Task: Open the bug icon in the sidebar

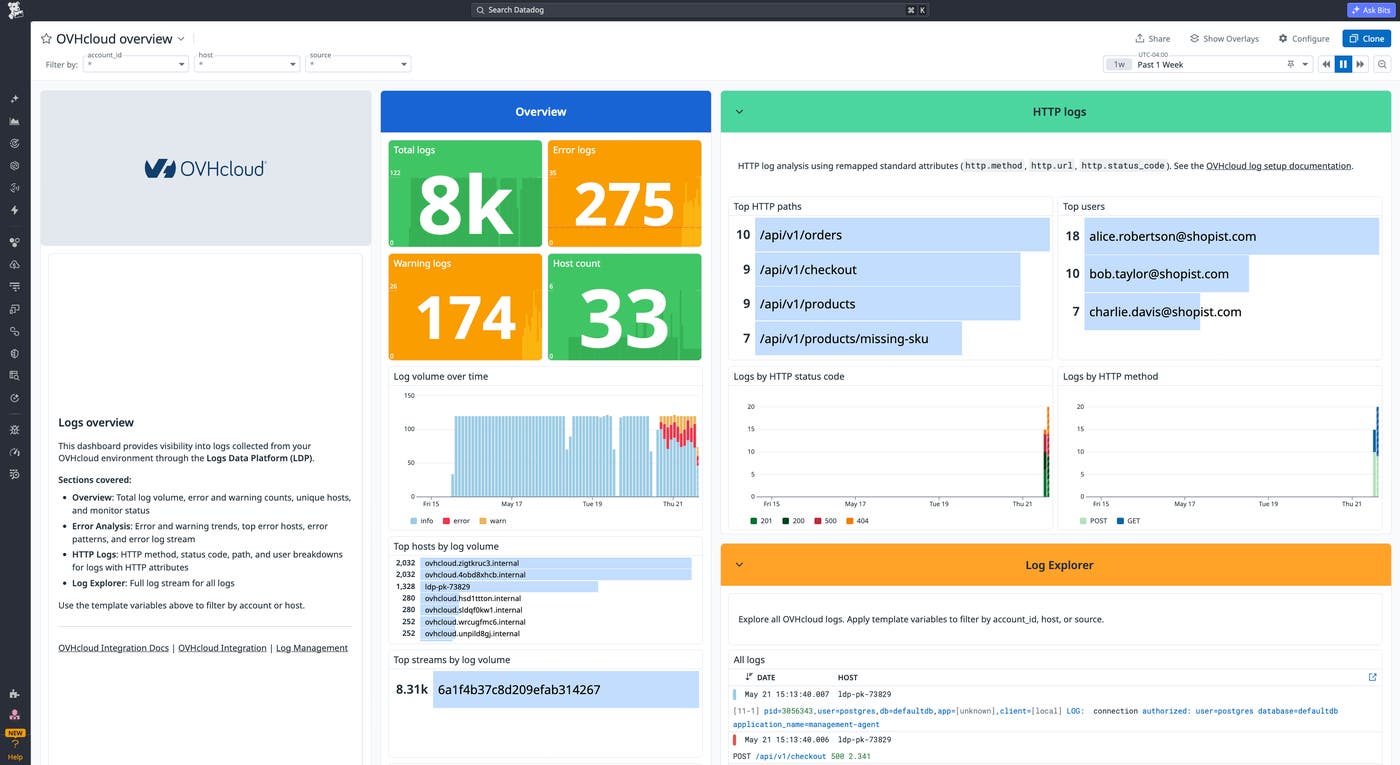Action: (14, 430)
